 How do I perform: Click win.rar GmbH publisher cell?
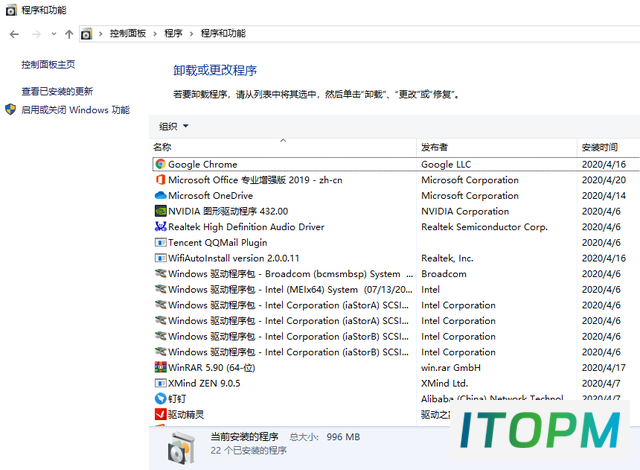coord(451,368)
